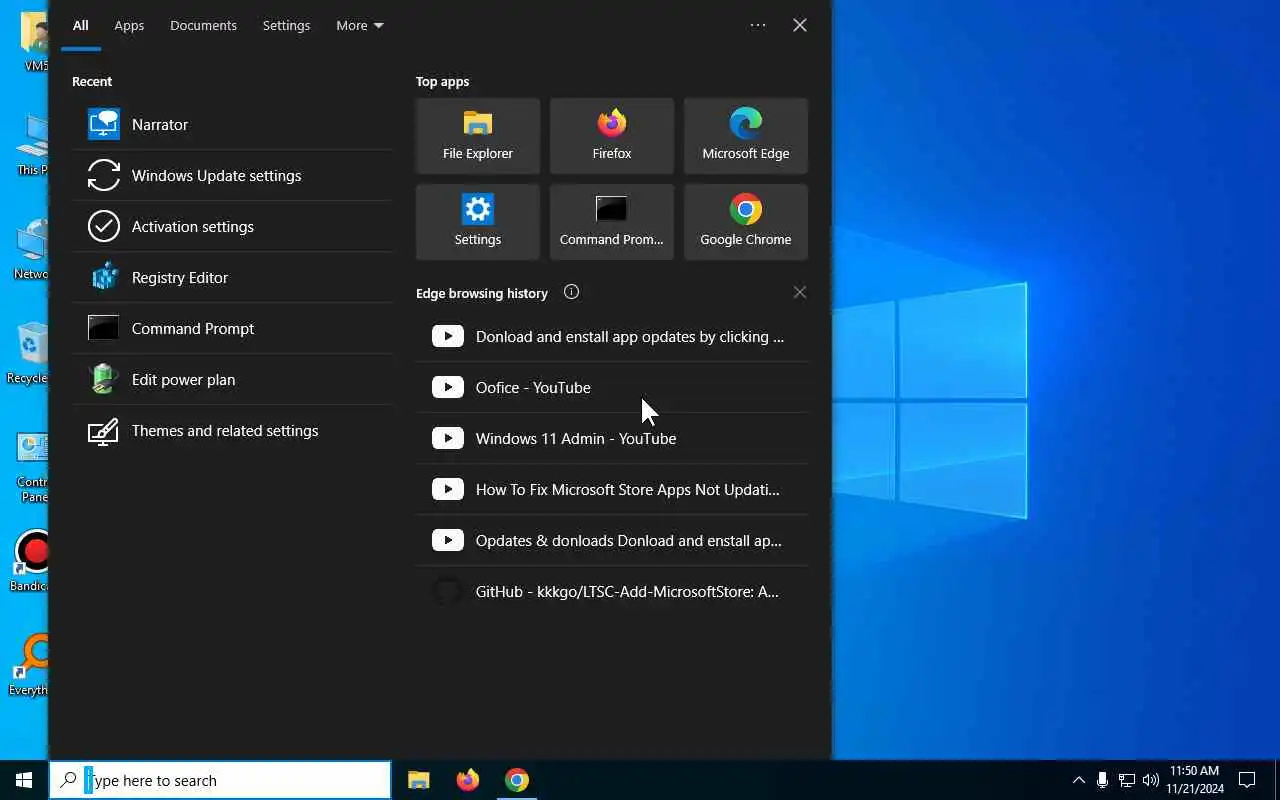Select the Recycle Bin desktop icon
Screen dimensions: 1280x800
[30, 353]
